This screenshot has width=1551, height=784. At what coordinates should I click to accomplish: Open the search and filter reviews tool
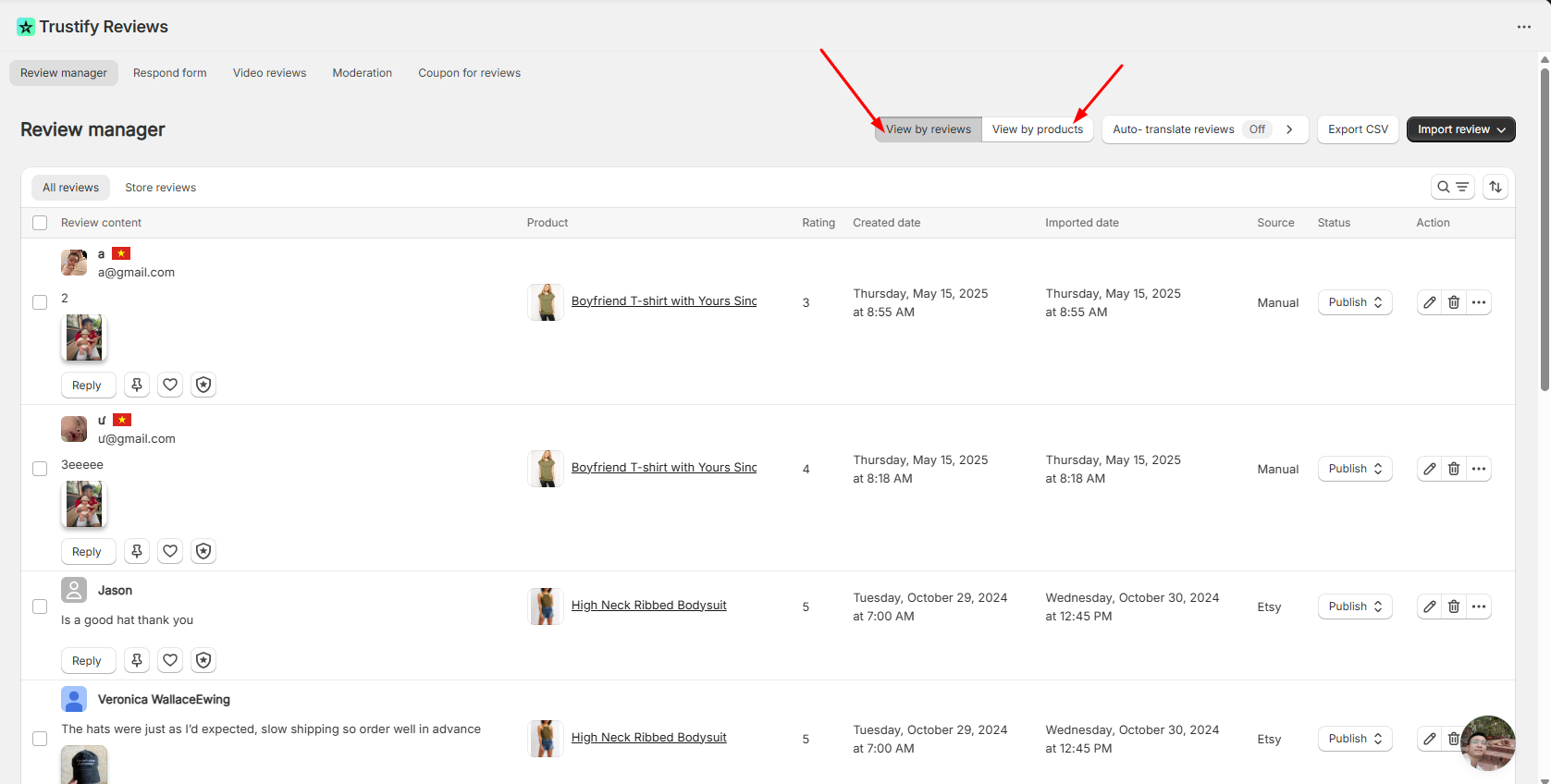pos(1452,187)
